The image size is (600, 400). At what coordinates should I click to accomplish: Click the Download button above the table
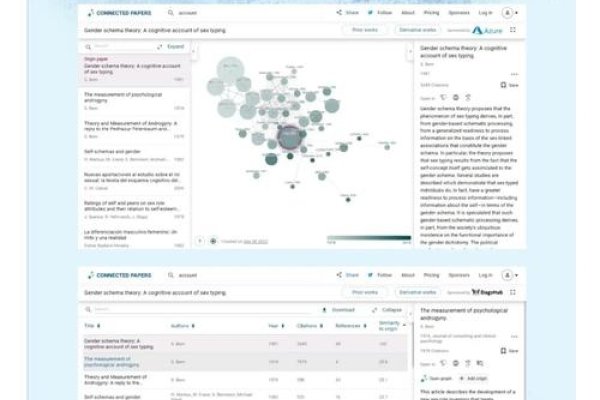click(x=340, y=310)
